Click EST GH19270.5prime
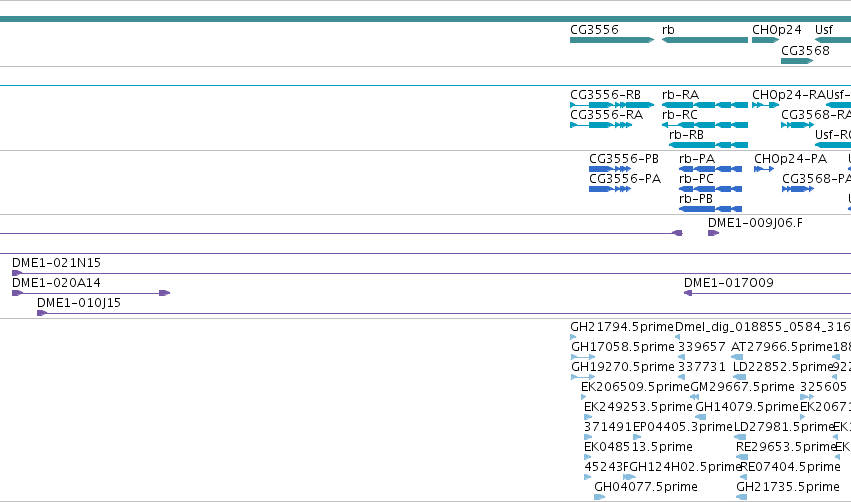The image size is (851, 502). (583, 377)
